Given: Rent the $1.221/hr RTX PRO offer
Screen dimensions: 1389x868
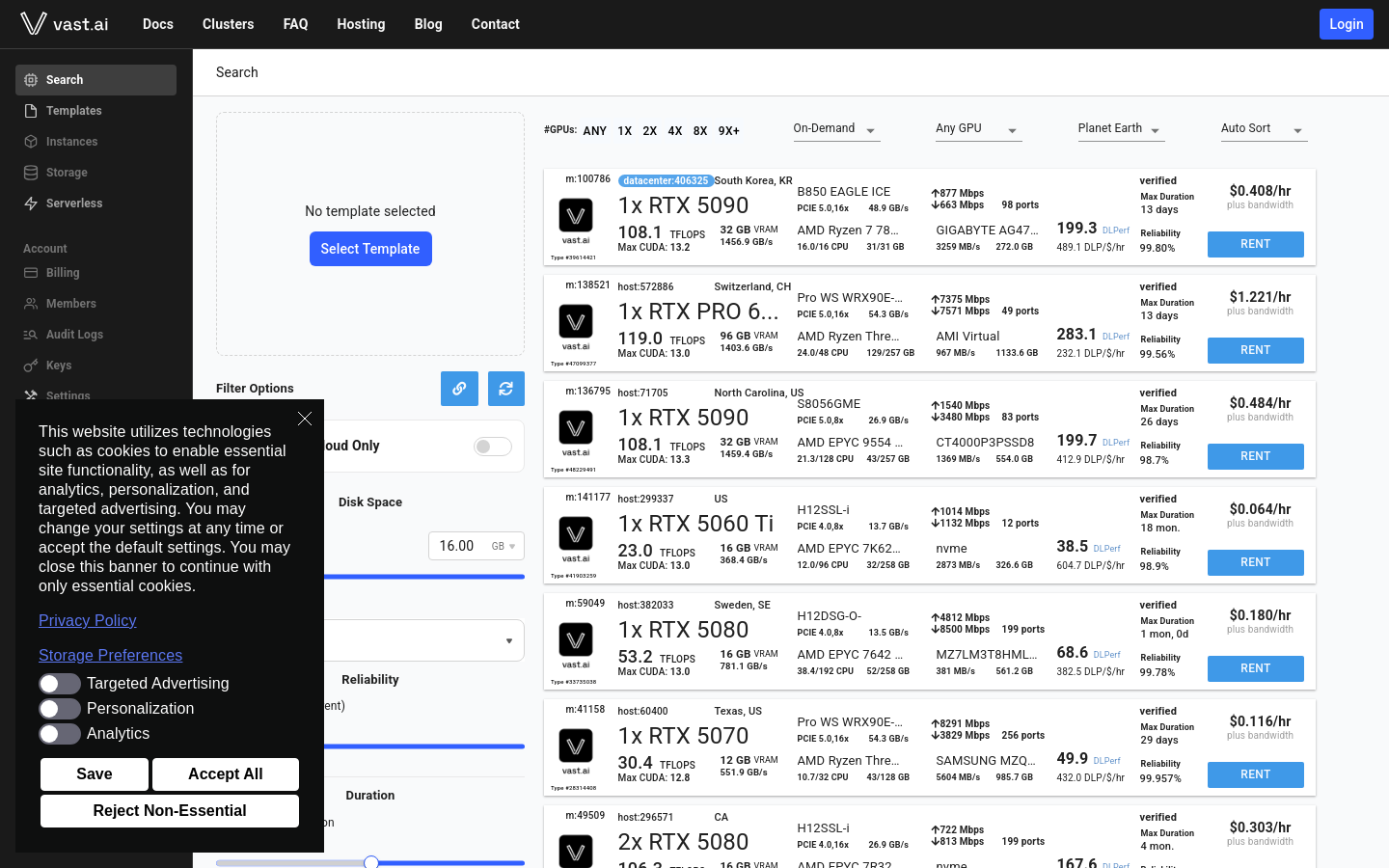Looking at the screenshot, I should click(1256, 350).
